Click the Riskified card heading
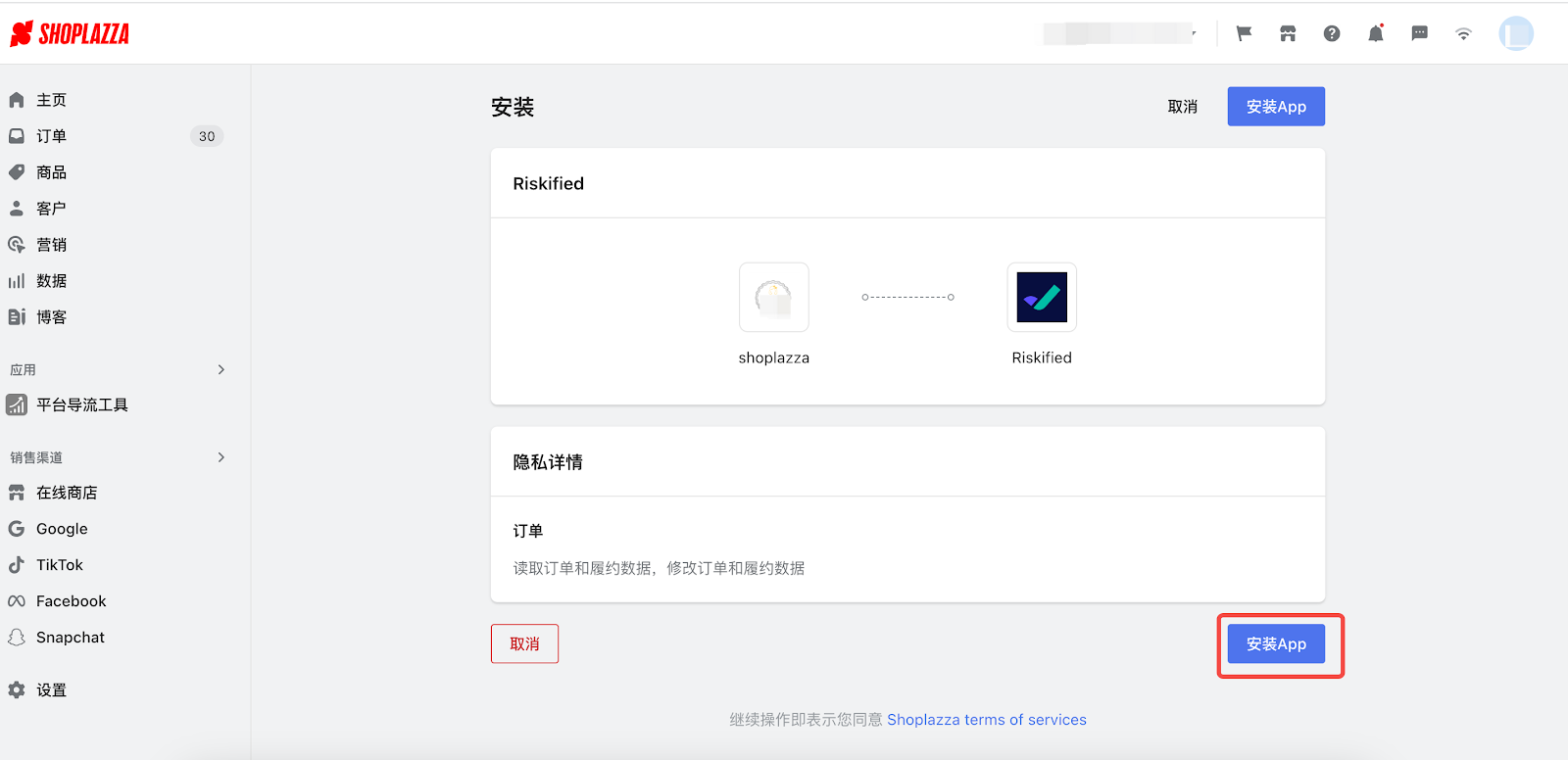 click(x=549, y=183)
